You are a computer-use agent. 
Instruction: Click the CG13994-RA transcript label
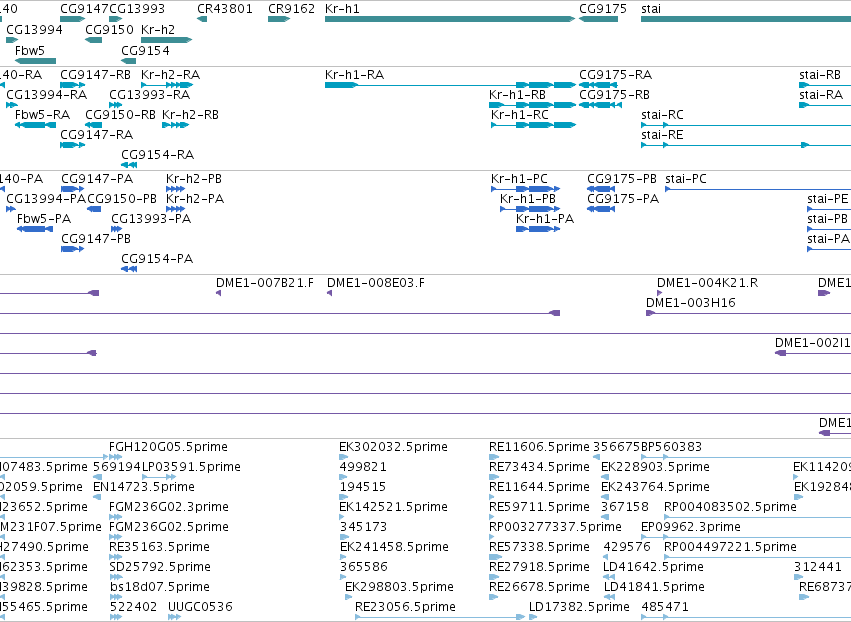(x=47, y=94)
